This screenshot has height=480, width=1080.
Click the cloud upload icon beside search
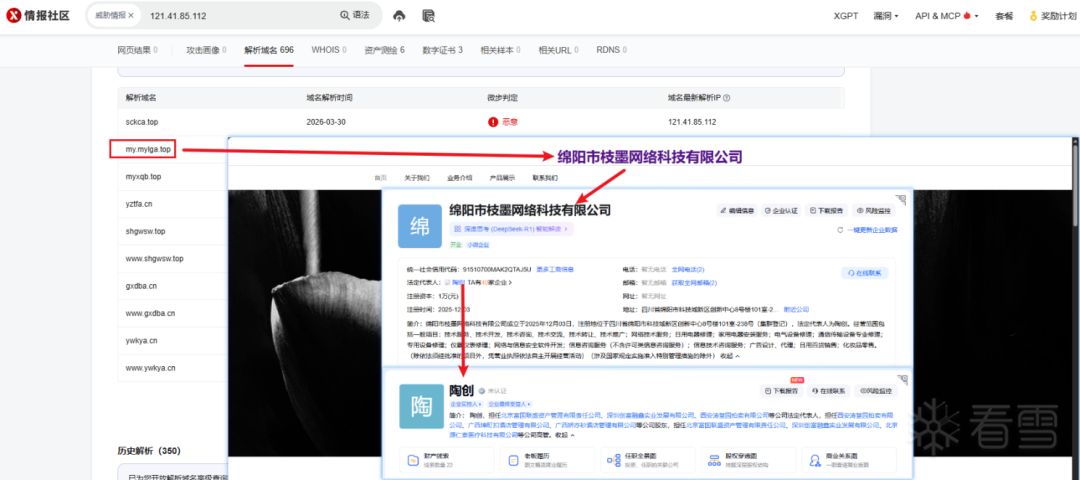400,16
